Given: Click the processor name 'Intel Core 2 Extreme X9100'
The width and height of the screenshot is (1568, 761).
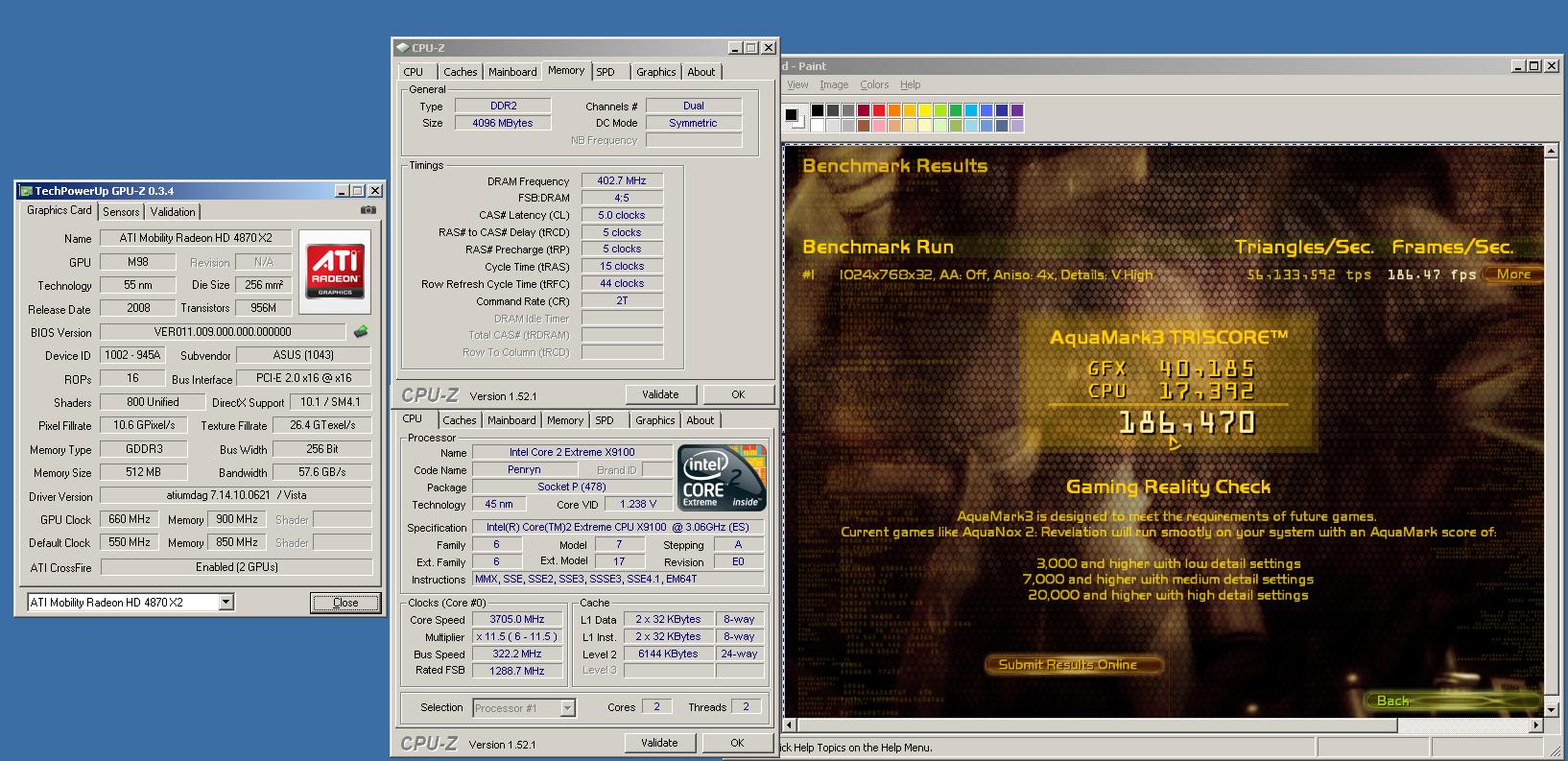Looking at the screenshot, I should point(572,452).
